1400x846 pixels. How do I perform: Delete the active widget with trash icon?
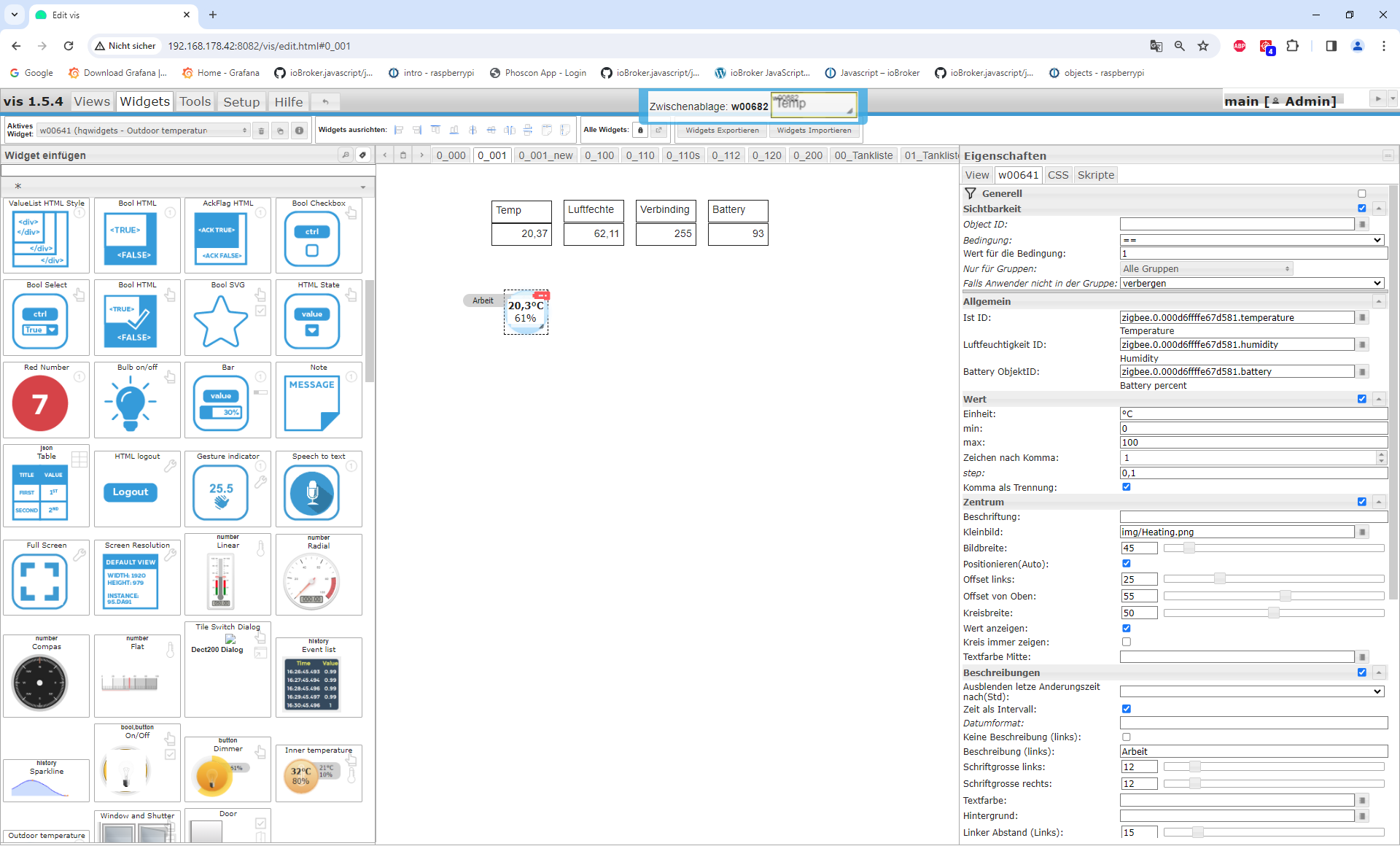click(261, 131)
